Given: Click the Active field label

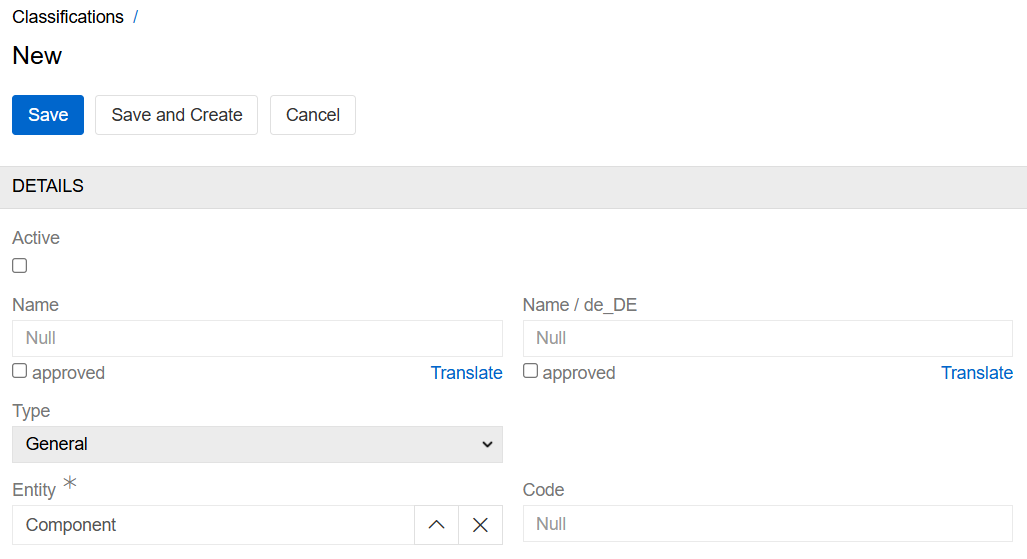Looking at the screenshot, I should [x=36, y=238].
